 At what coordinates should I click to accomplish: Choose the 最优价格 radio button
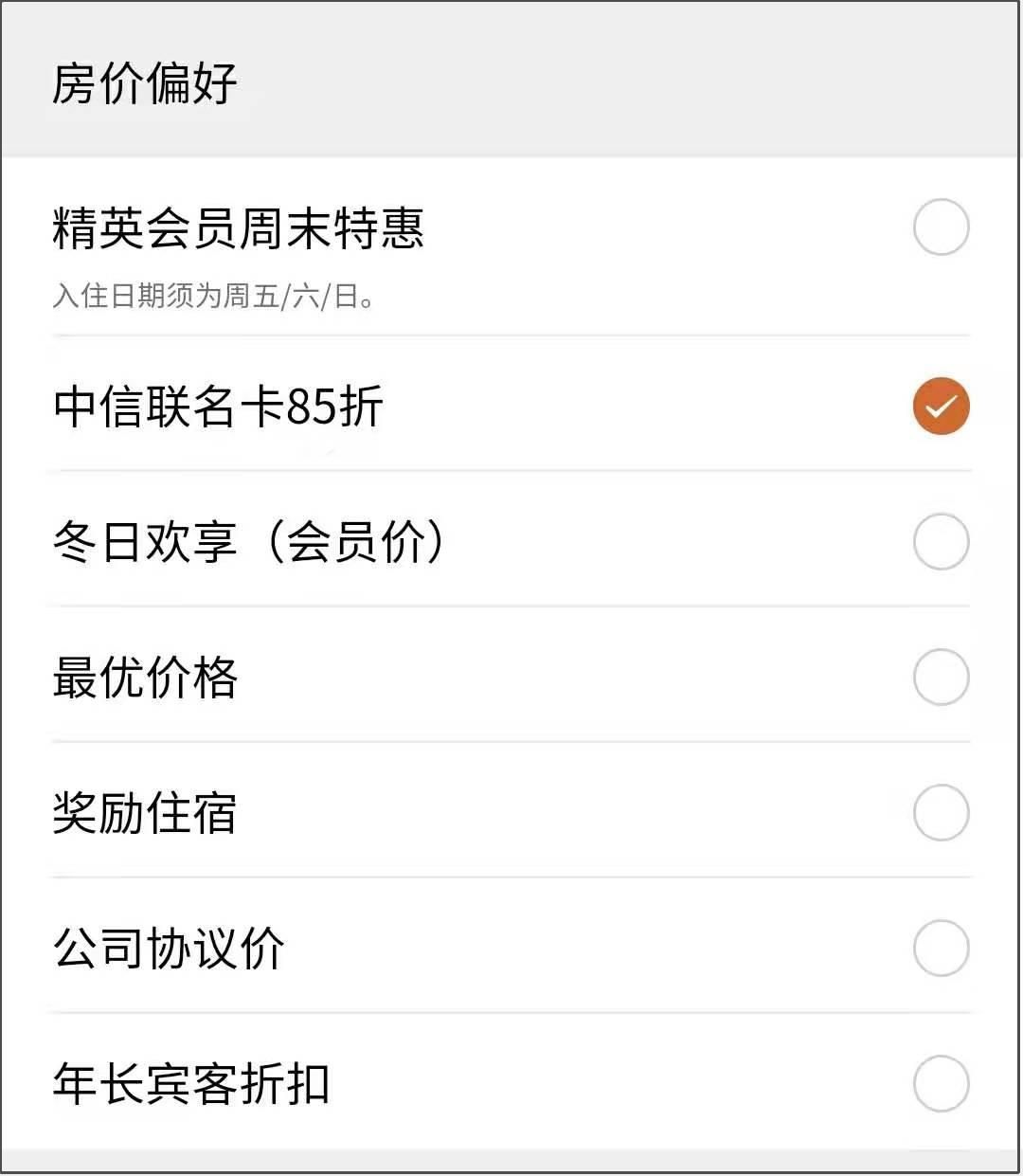[941, 677]
